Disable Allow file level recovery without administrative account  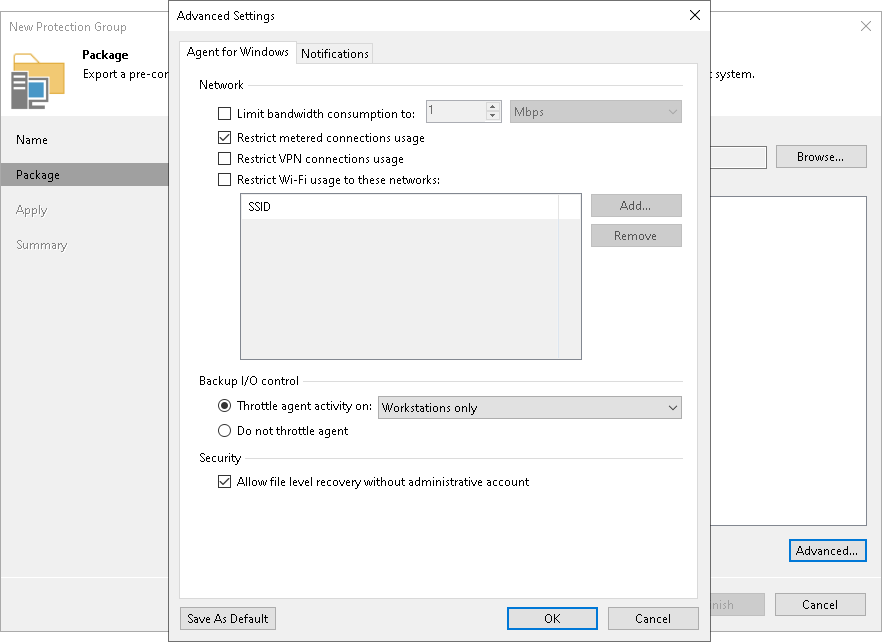click(x=225, y=481)
